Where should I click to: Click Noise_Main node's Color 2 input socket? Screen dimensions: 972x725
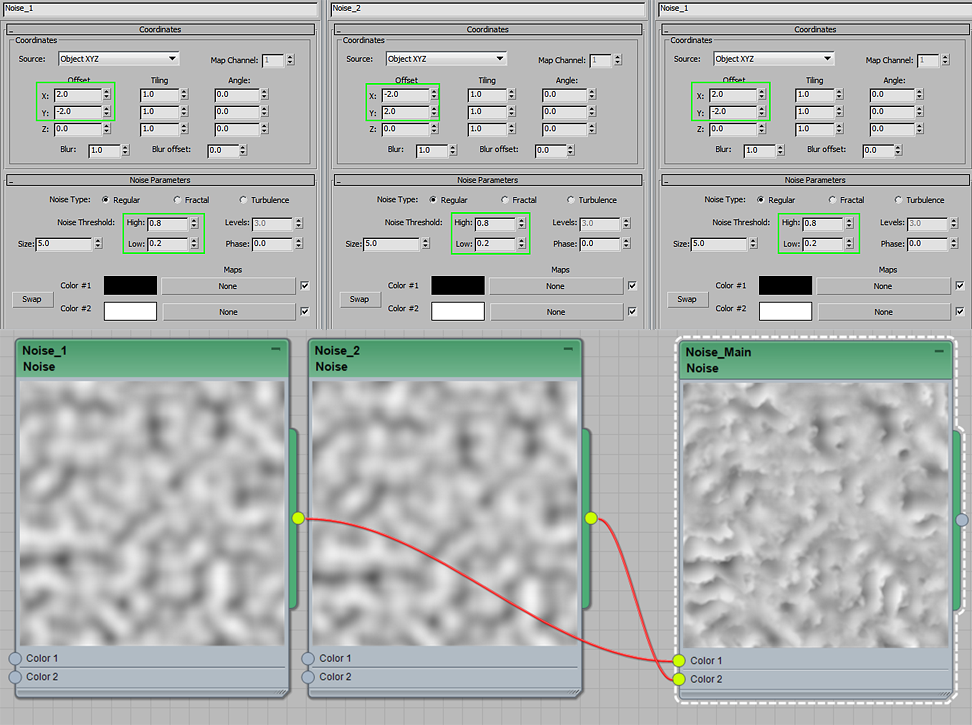click(x=679, y=679)
